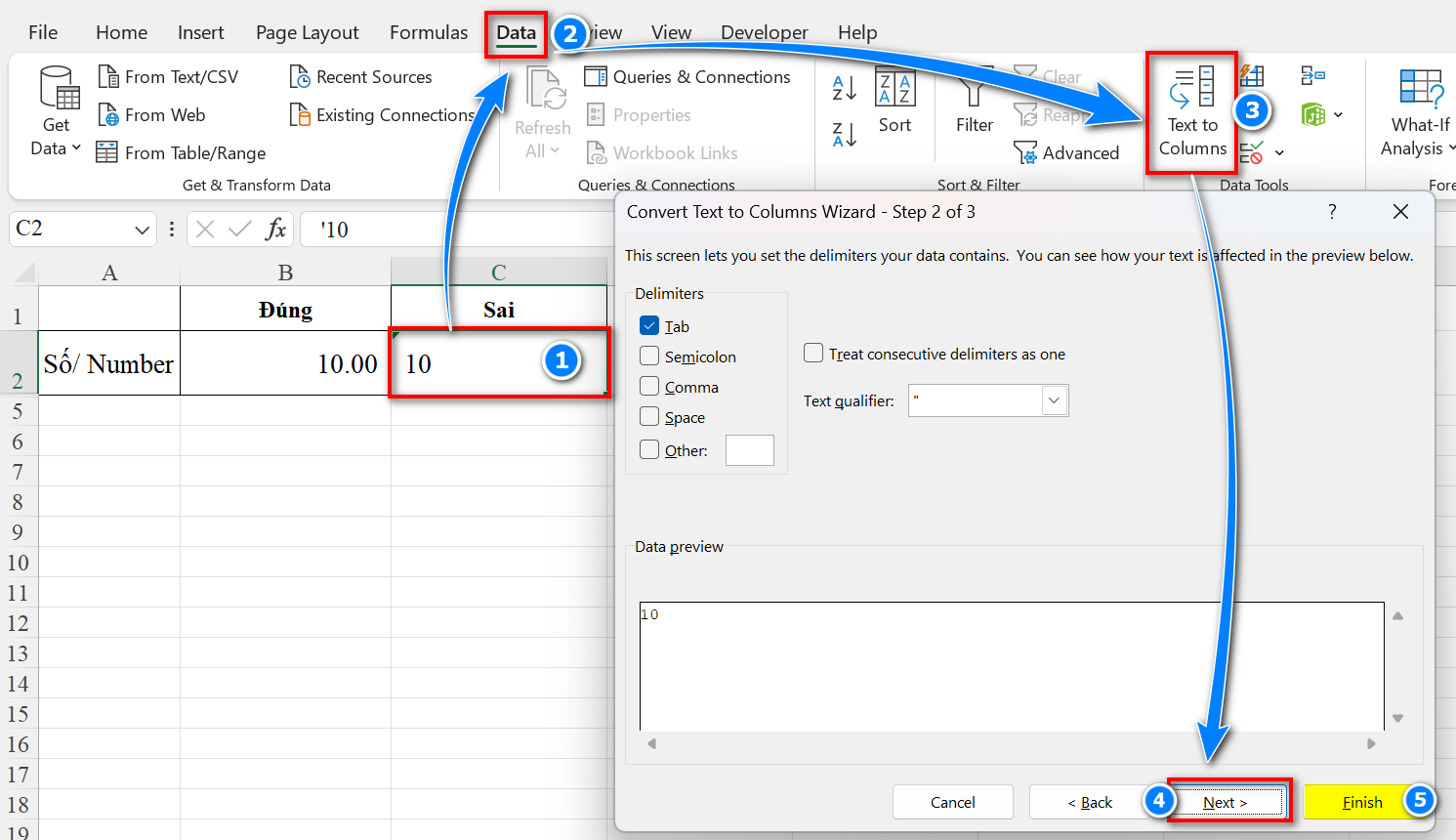This screenshot has height=840, width=1456.
Task: Enable the Comma delimiter checkbox
Action: click(x=649, y=387)
